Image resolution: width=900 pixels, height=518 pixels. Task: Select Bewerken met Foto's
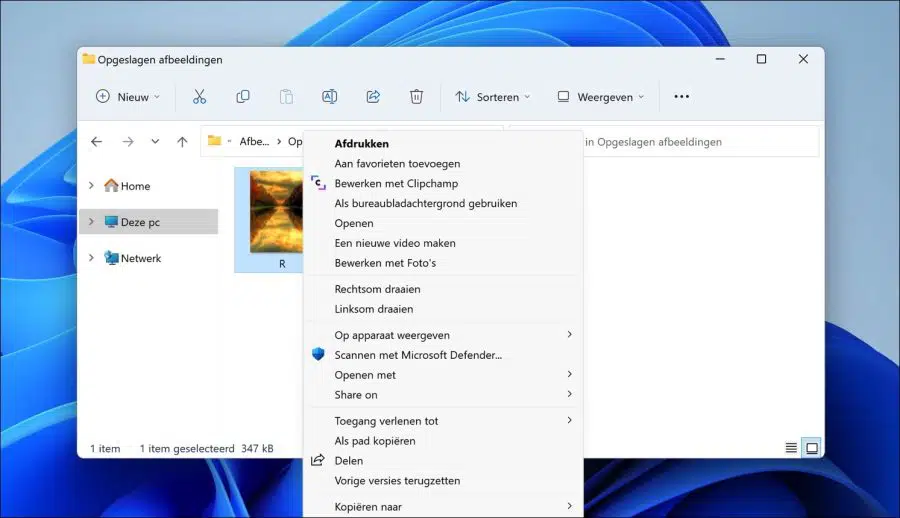pos(443,263)
